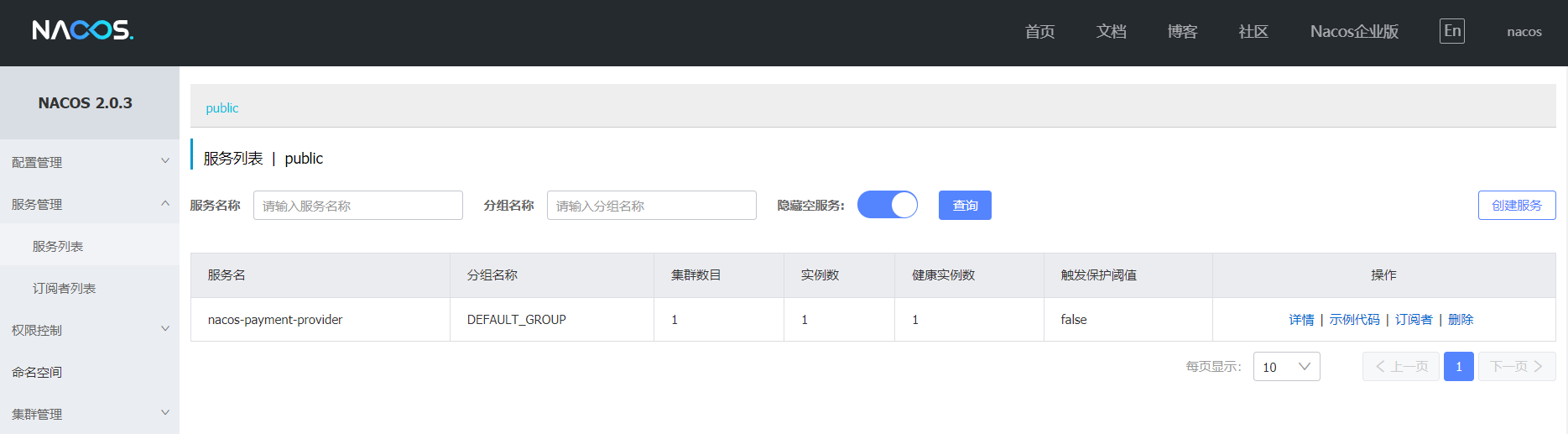Collapse the 服务管理 sidebar menu
This screenshot has height=434, width=1568.
pyautogui.click(x=90, y=204)
